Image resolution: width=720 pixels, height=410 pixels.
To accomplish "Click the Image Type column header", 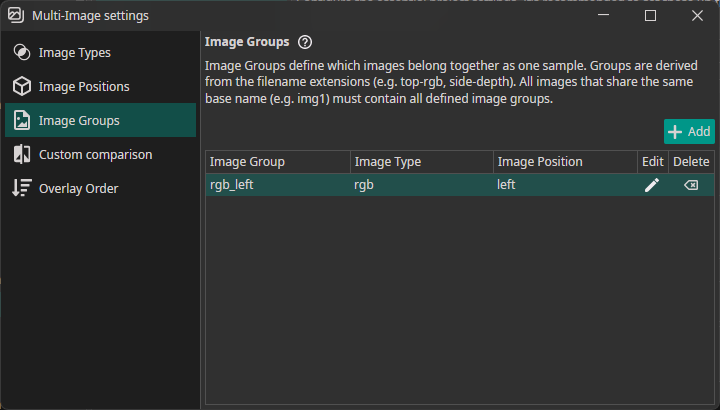I will (x=422, y=162).
